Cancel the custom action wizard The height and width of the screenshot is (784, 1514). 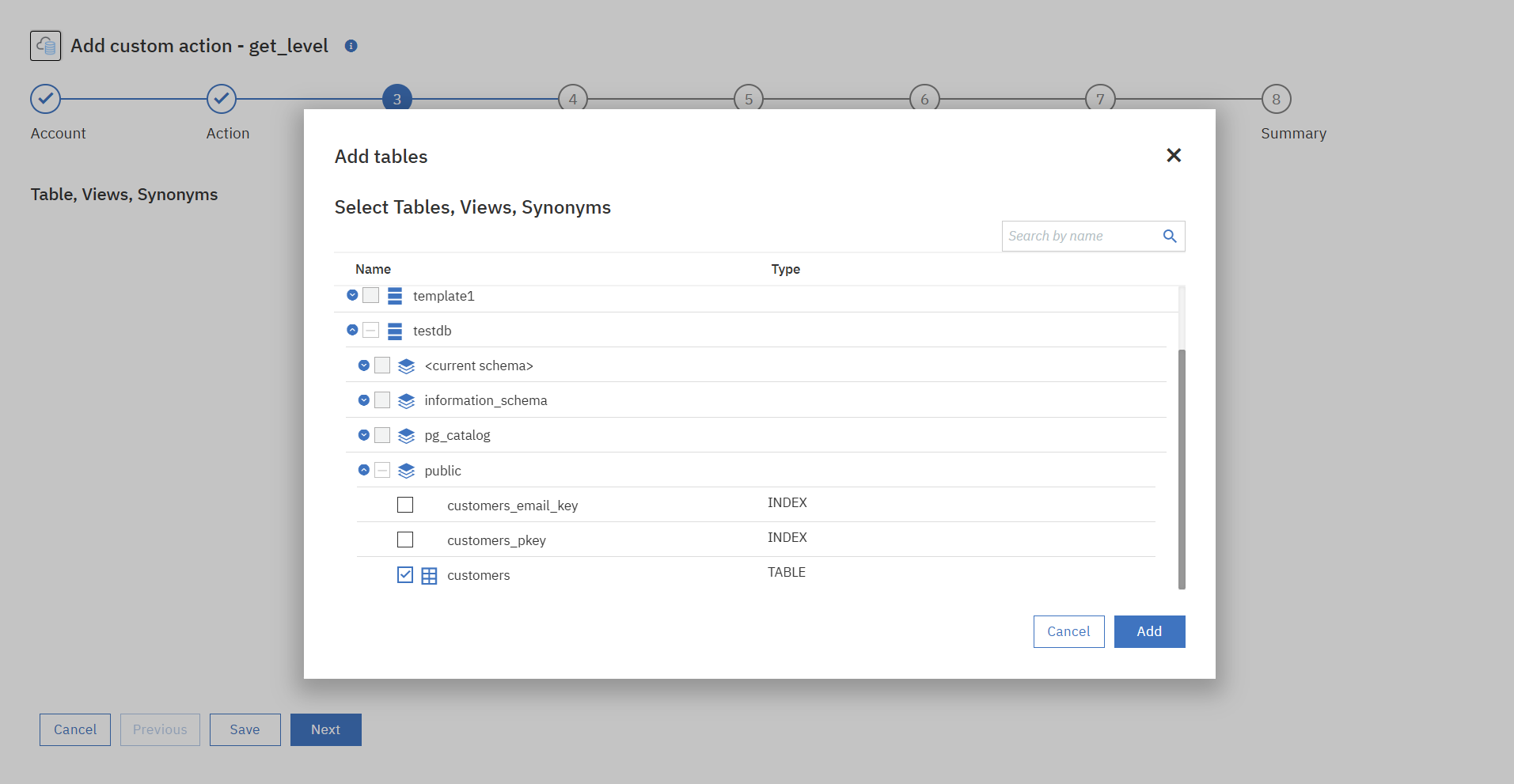coord(75,729)
